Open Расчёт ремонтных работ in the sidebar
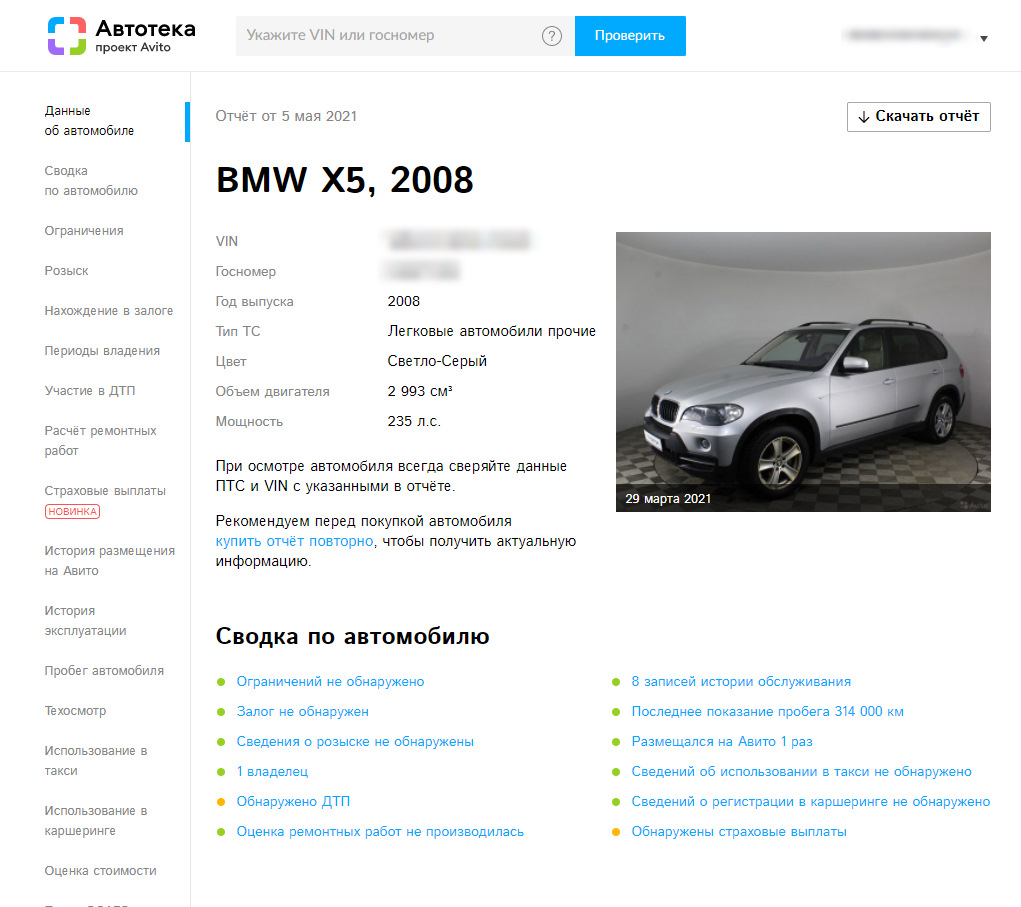This screenshot has width=1021, height=907. pos(100,440)
